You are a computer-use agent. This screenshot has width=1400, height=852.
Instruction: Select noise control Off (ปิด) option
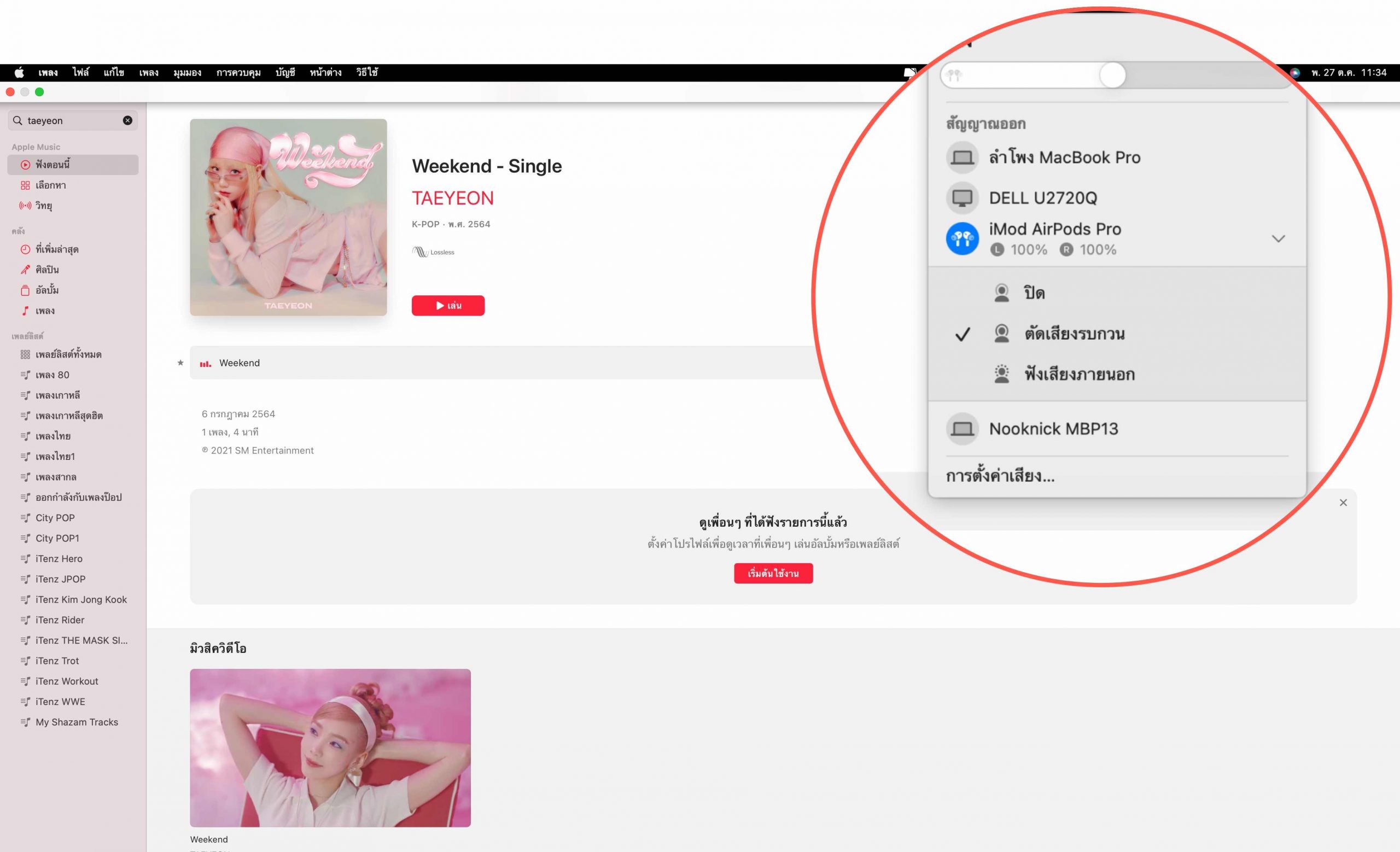(x=1034, y=293)
